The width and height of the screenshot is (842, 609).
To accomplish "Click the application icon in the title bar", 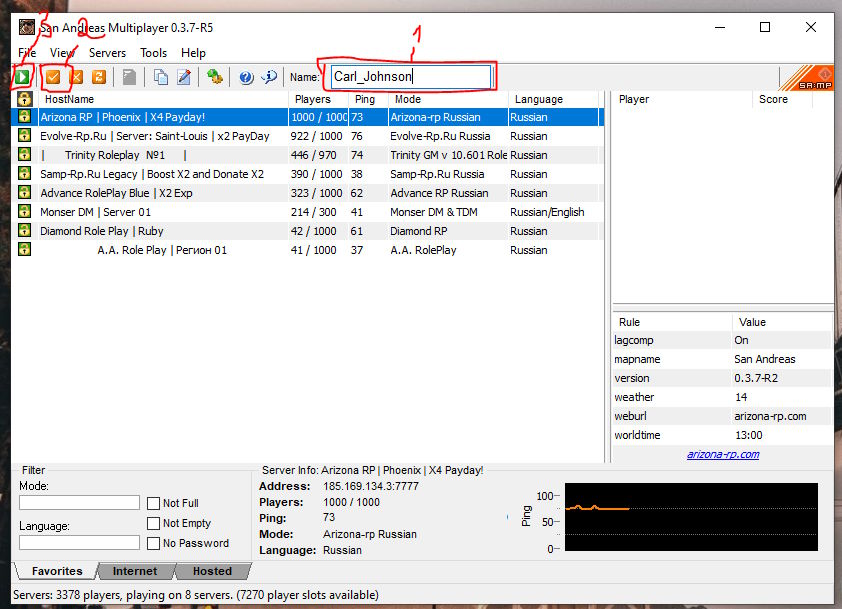I will coord(27,27).
